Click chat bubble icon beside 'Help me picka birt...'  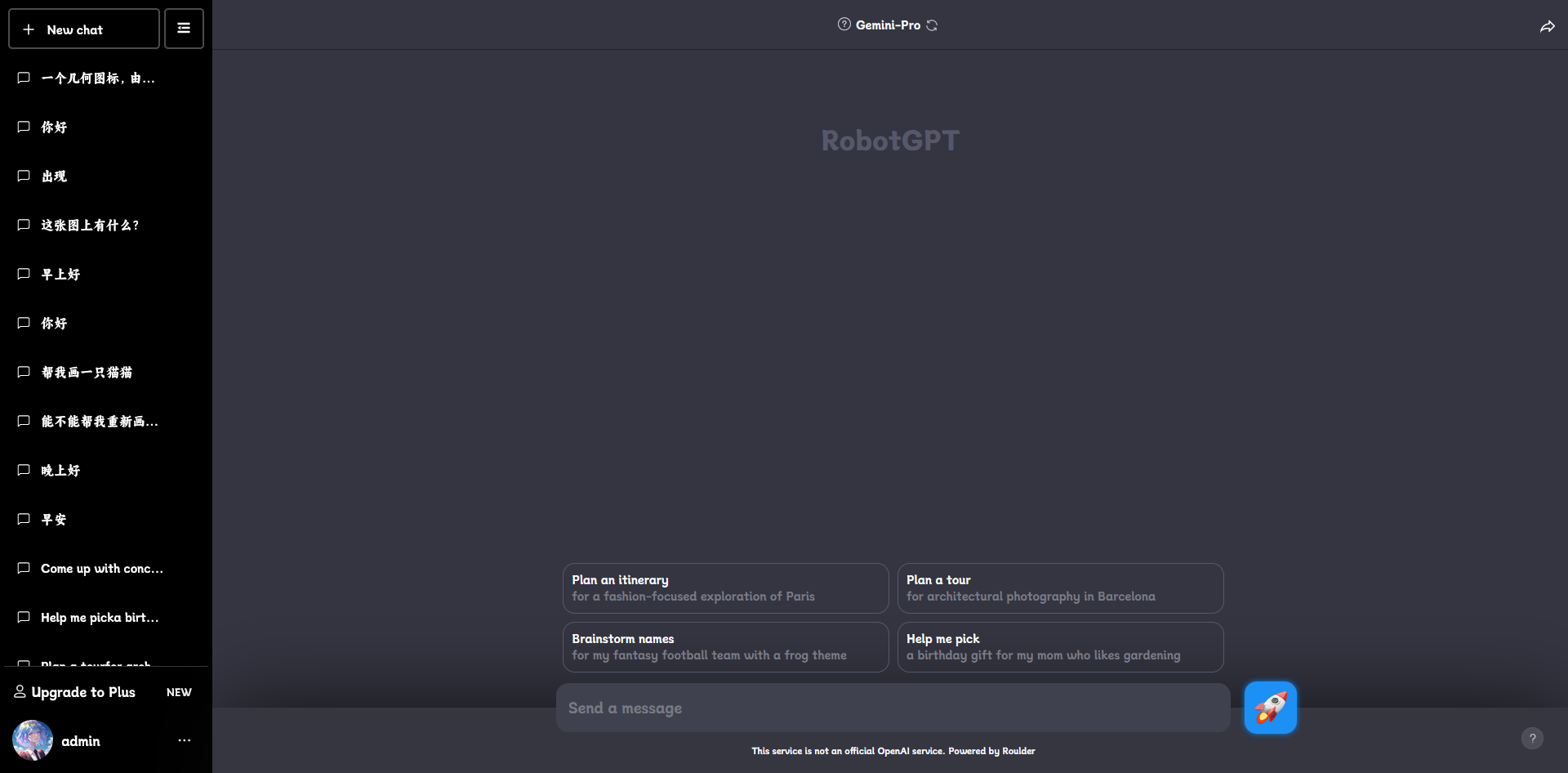click(24, 617)
